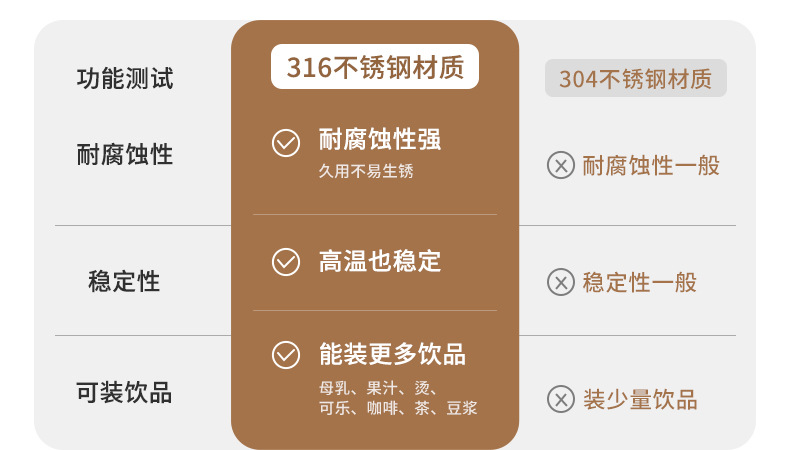This screenshot has height=450, width=790.
Task: Click the 久用不易生锈 subtitle text
Action: coord(366,171)
